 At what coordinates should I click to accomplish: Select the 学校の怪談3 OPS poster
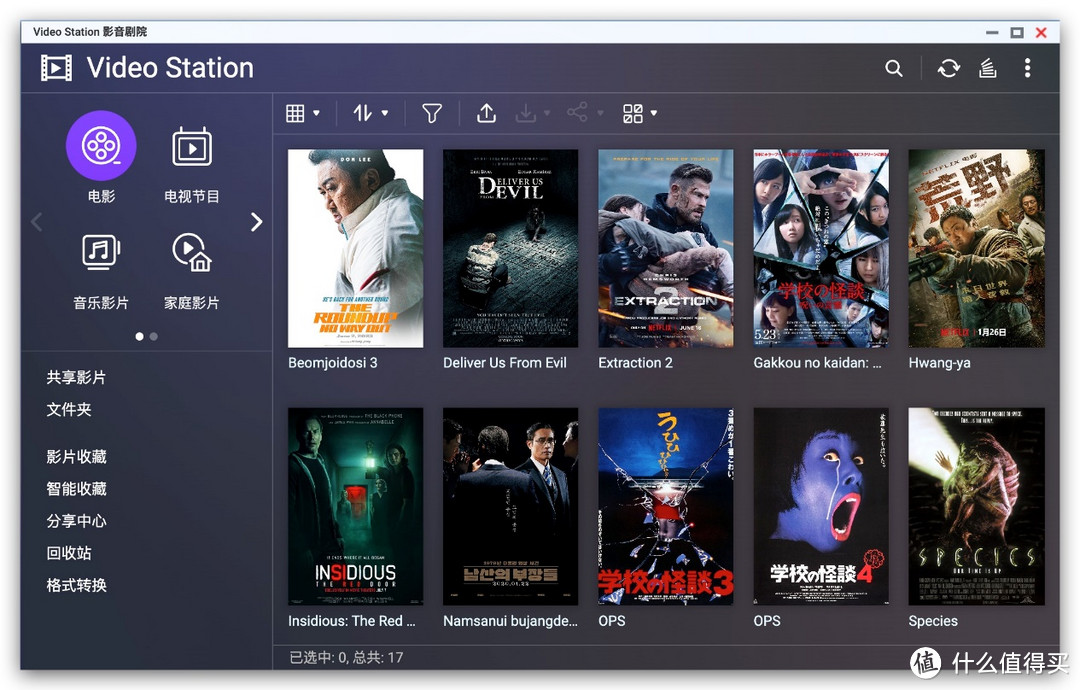tap(666, 507)
